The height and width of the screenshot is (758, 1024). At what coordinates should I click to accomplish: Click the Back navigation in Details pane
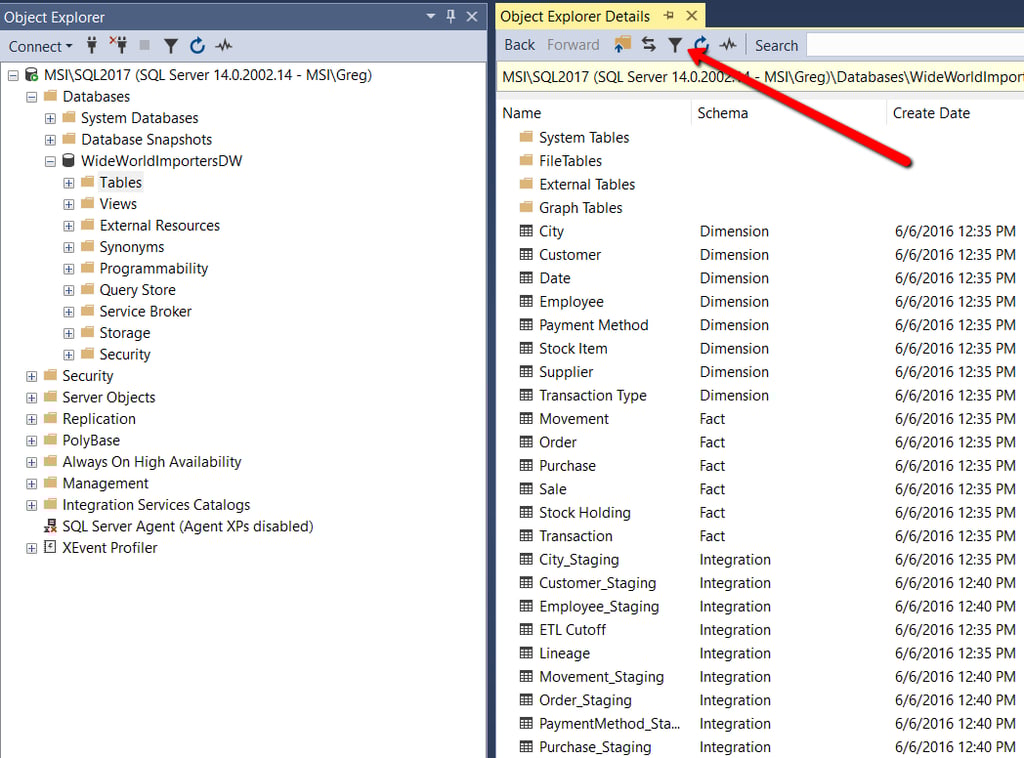click(x=518, y=45)
